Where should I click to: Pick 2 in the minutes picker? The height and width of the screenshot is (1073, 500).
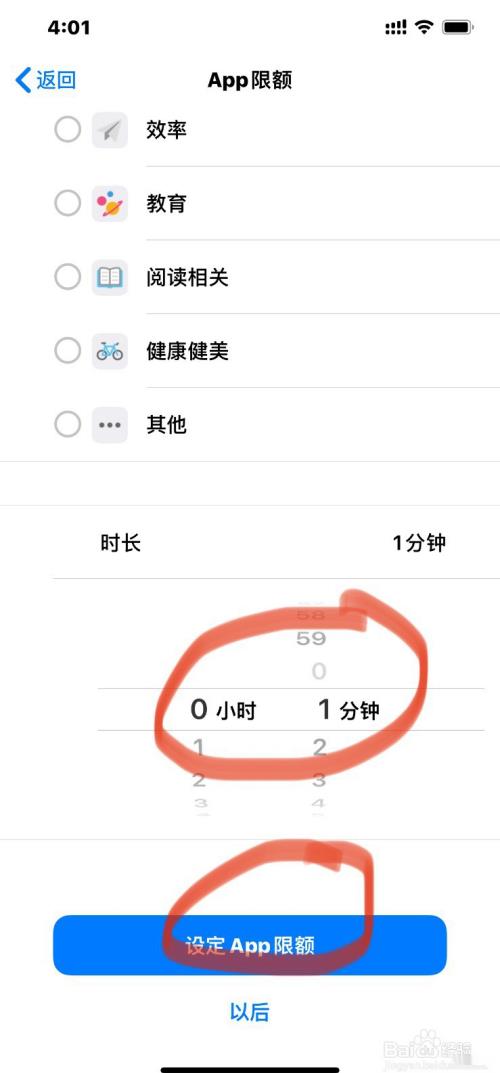[319, 747]
